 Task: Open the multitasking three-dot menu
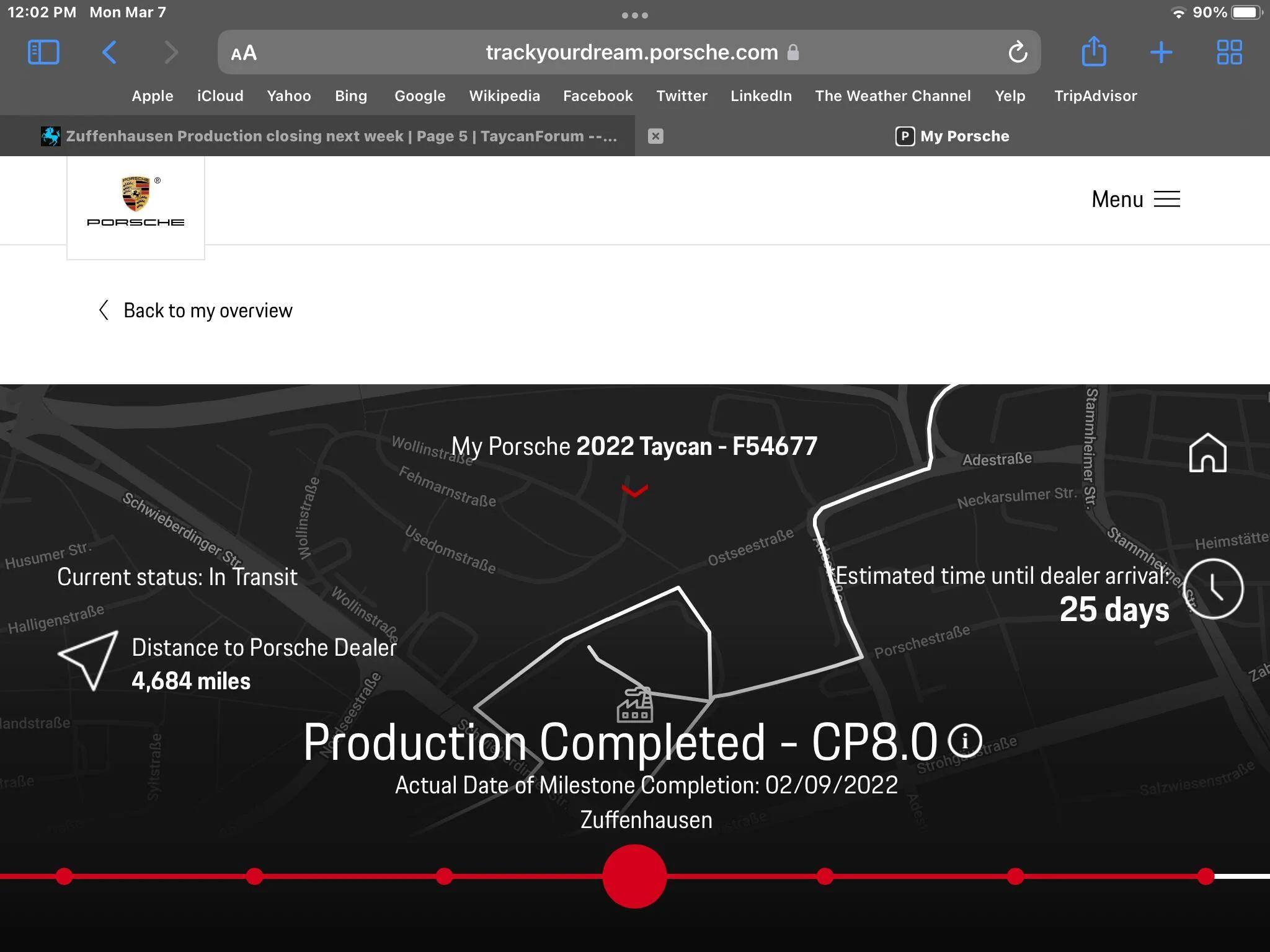point(634,15)
